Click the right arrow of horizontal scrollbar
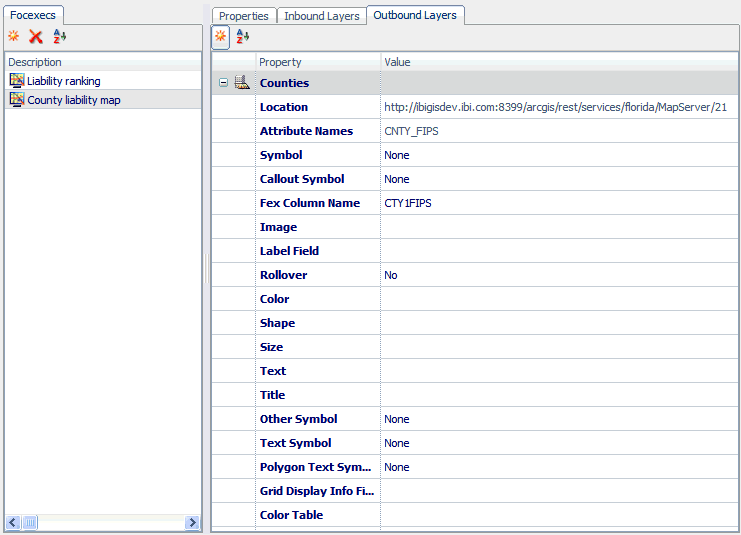 (192, 522)
